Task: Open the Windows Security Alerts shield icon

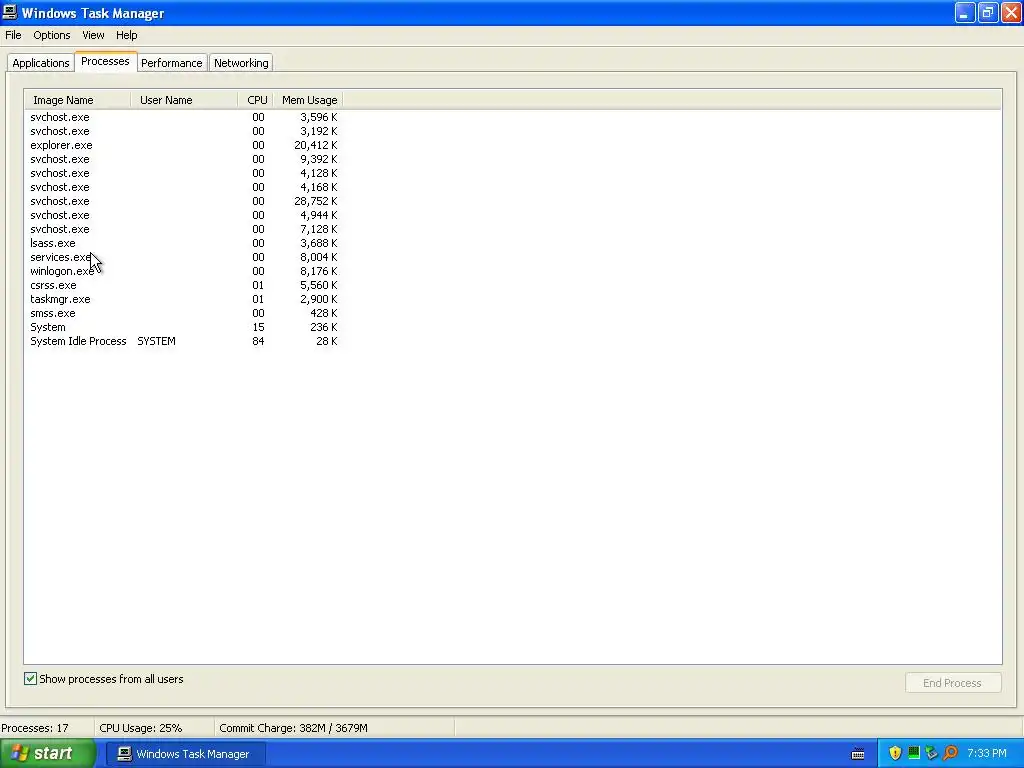Action: pos(895,753)
